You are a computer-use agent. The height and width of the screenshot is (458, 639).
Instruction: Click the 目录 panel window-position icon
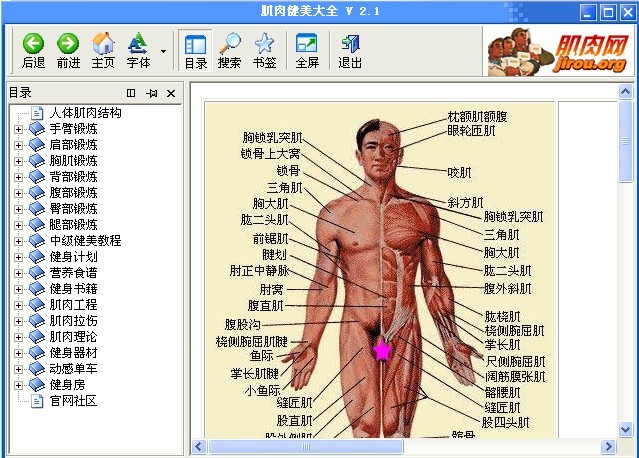pos(131,93)
